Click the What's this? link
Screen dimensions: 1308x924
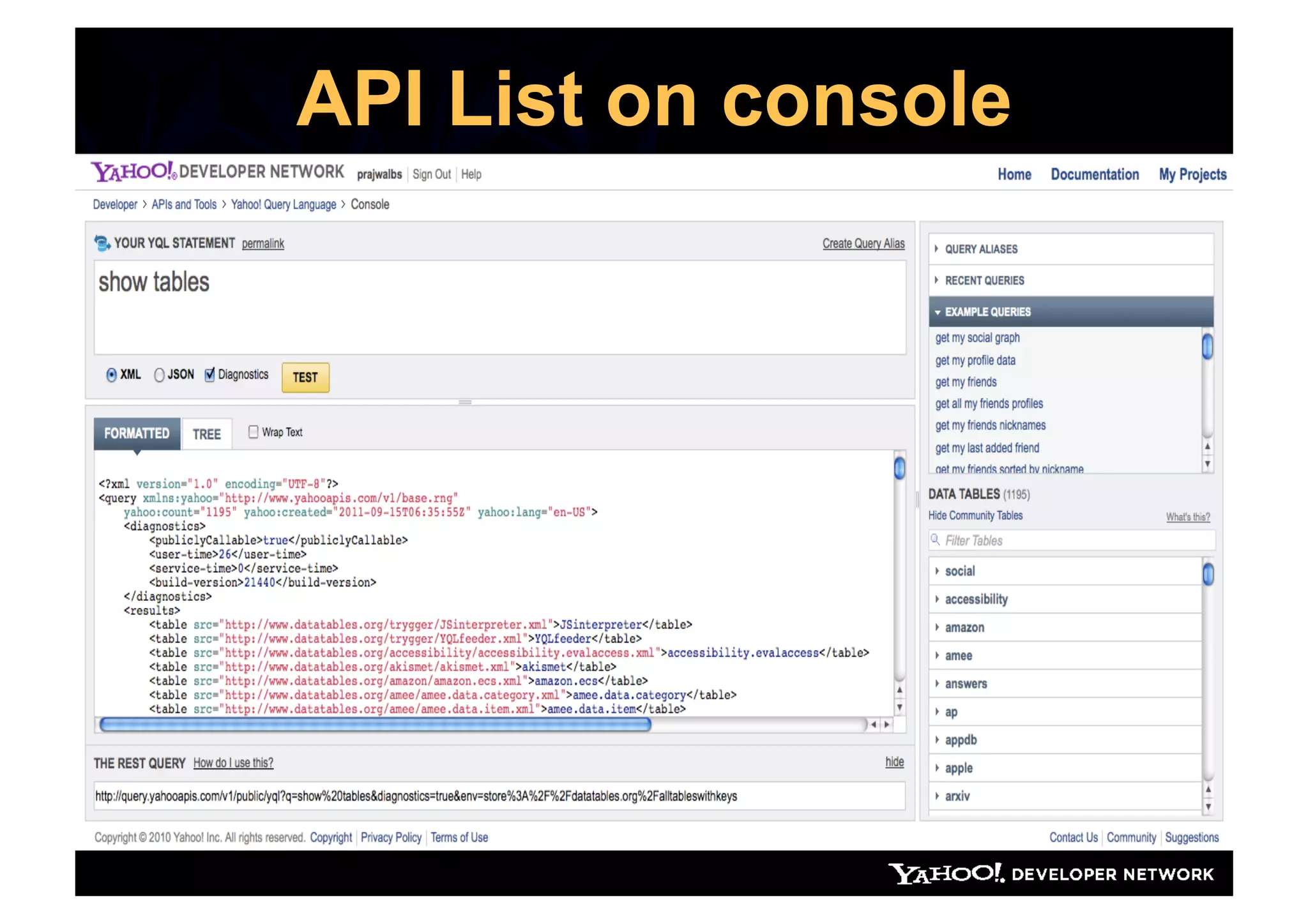(x=1188, y=517)
